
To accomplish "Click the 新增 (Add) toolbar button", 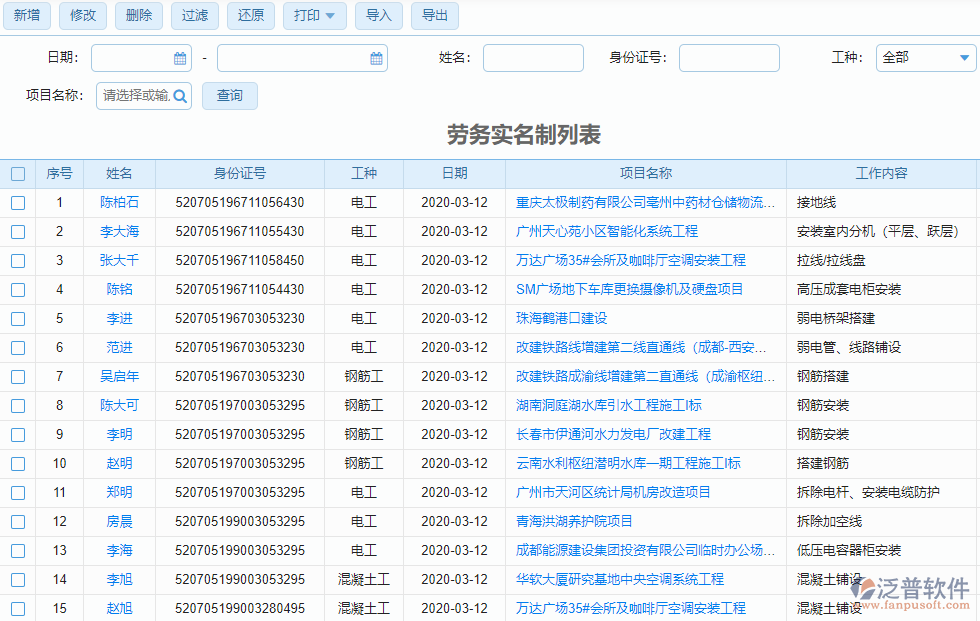I will click(26, 15).
